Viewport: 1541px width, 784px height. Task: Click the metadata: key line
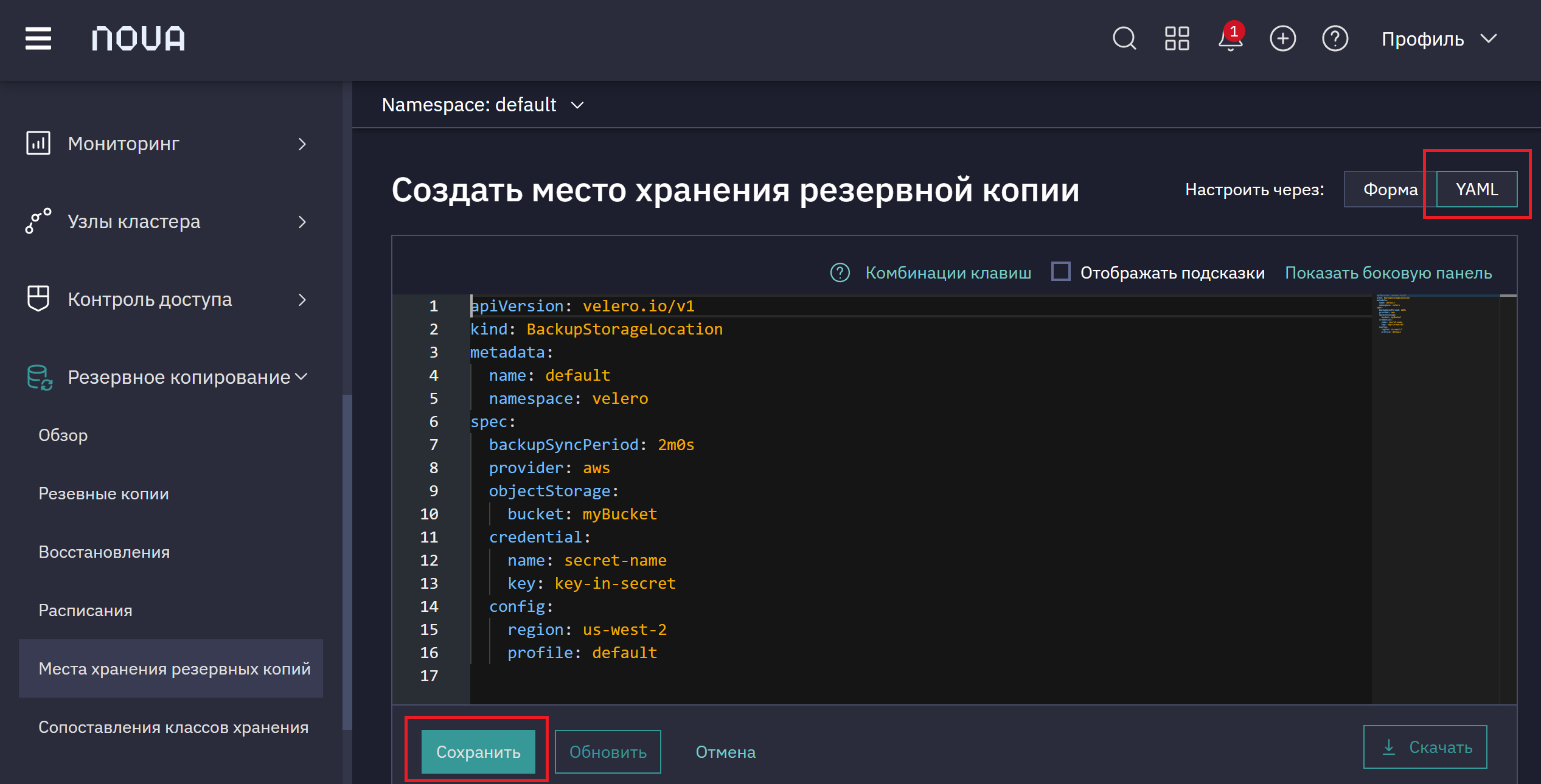pos(512,352)
